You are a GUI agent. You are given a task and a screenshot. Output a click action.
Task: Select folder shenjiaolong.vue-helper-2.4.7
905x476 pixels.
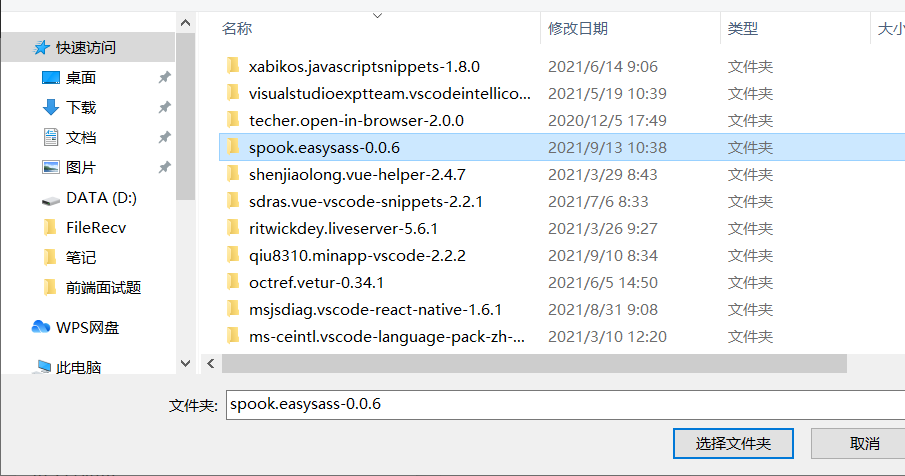click(x=357, y=174)
